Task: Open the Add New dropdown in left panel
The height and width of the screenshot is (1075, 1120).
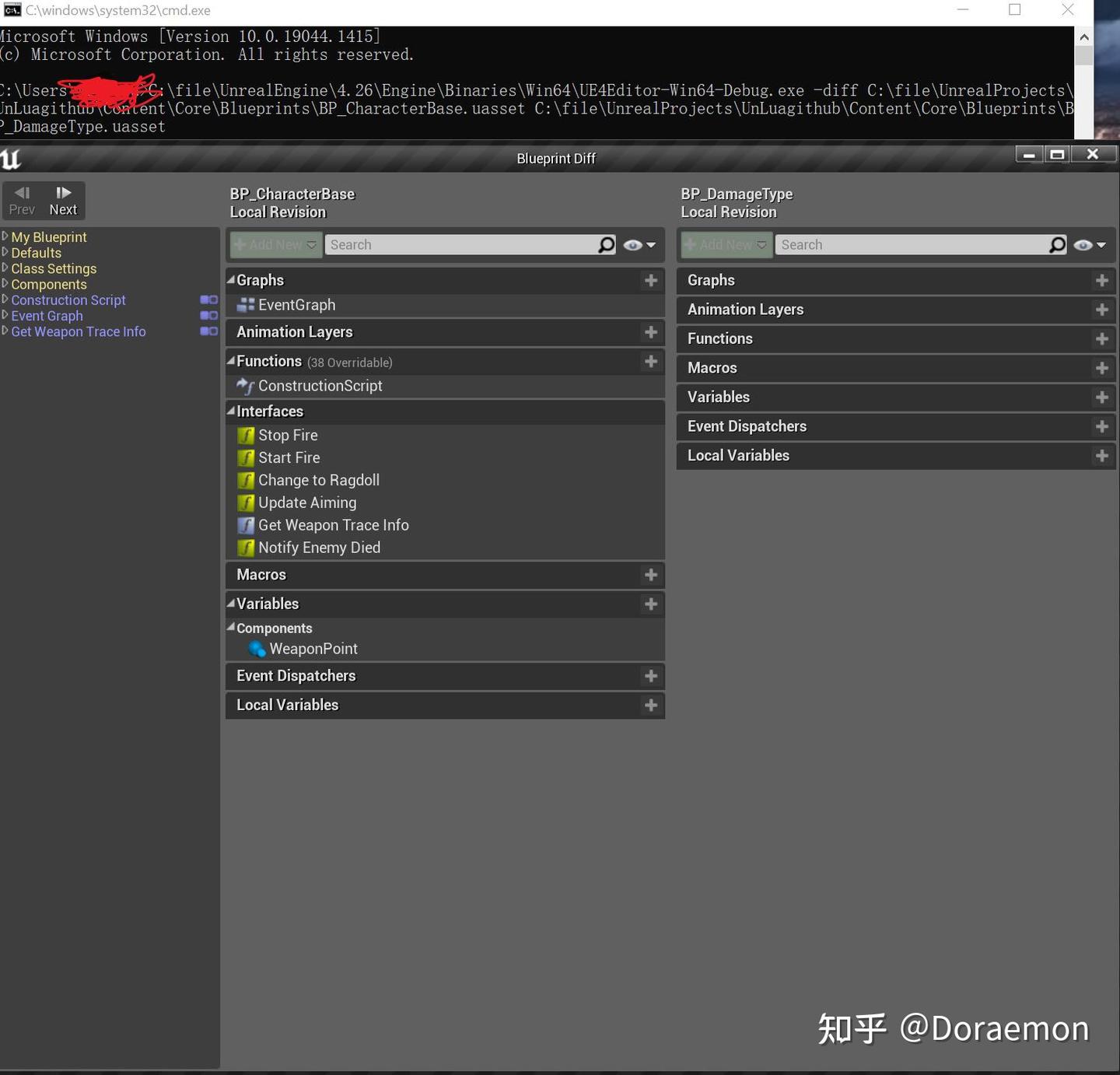Action: coord(275,244)
